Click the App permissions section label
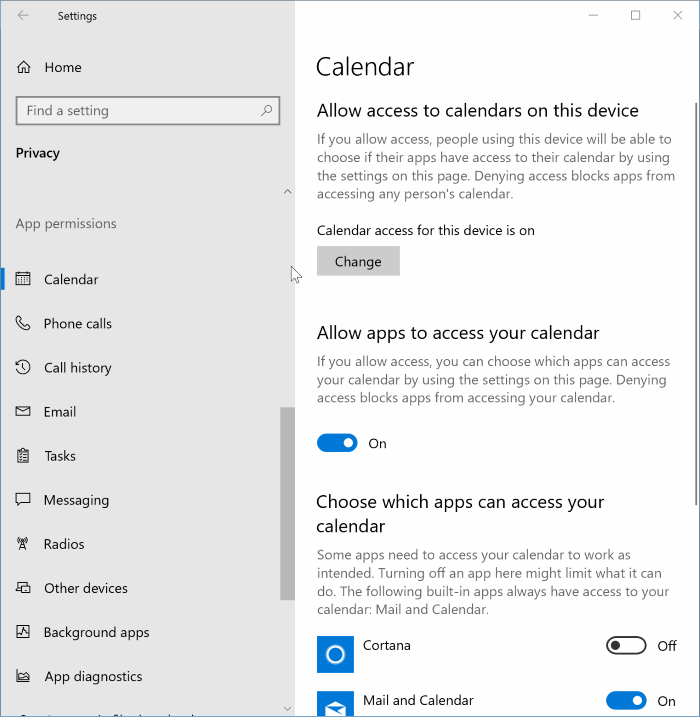The width and height of the screenshot is (700, 717). pos(66,224)
